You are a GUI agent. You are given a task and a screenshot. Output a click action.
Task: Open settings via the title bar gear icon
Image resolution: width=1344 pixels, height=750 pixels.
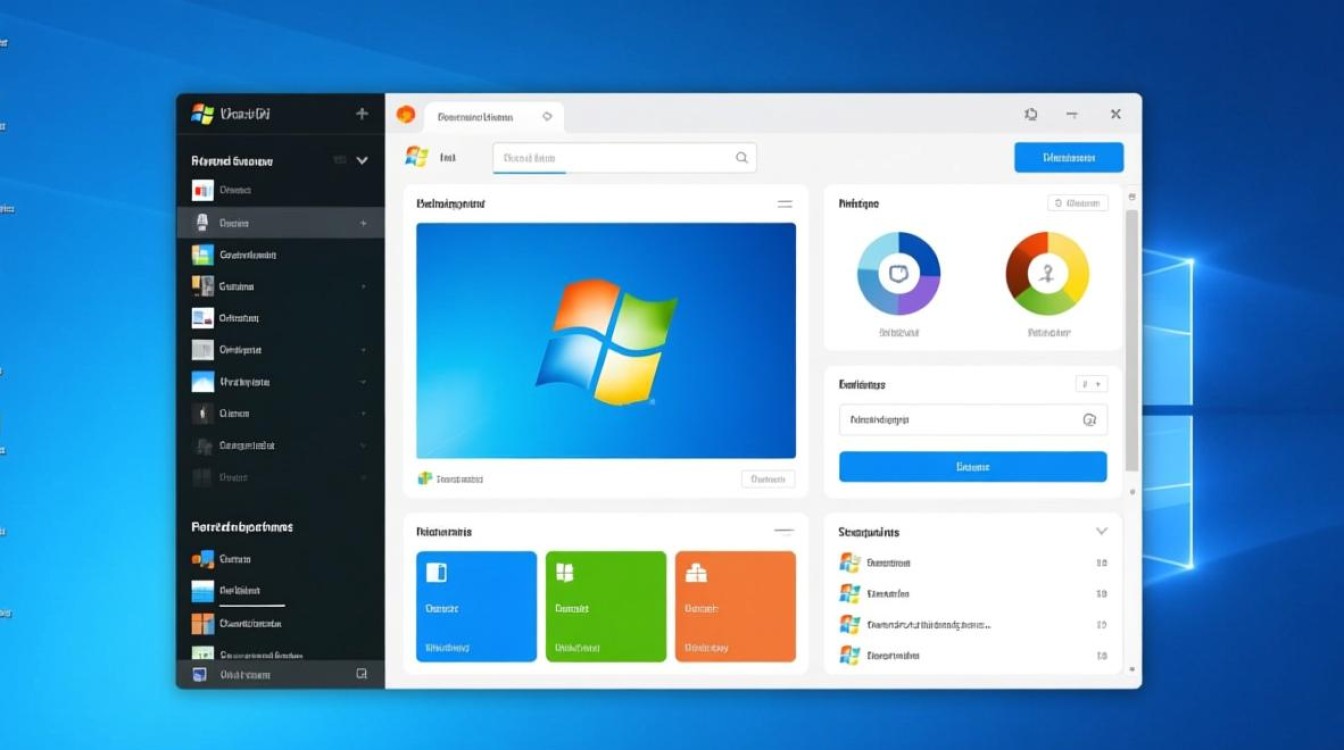pyautogui.click(x=1031, y=115)
